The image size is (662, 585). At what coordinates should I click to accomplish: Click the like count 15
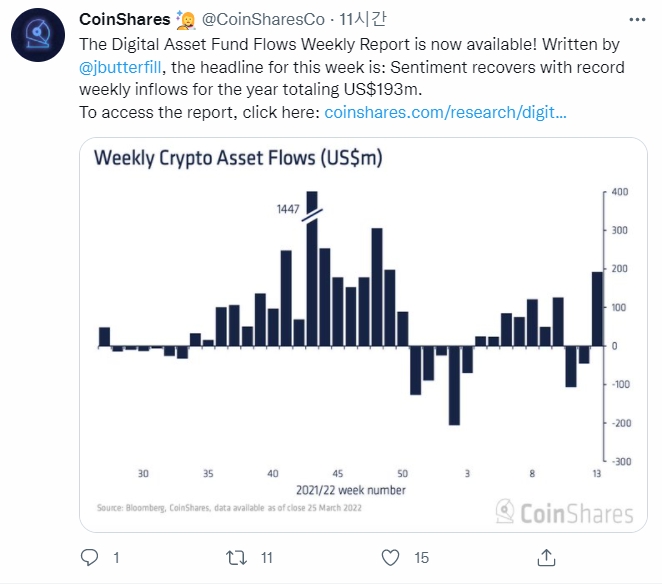(x=421, y=556)
